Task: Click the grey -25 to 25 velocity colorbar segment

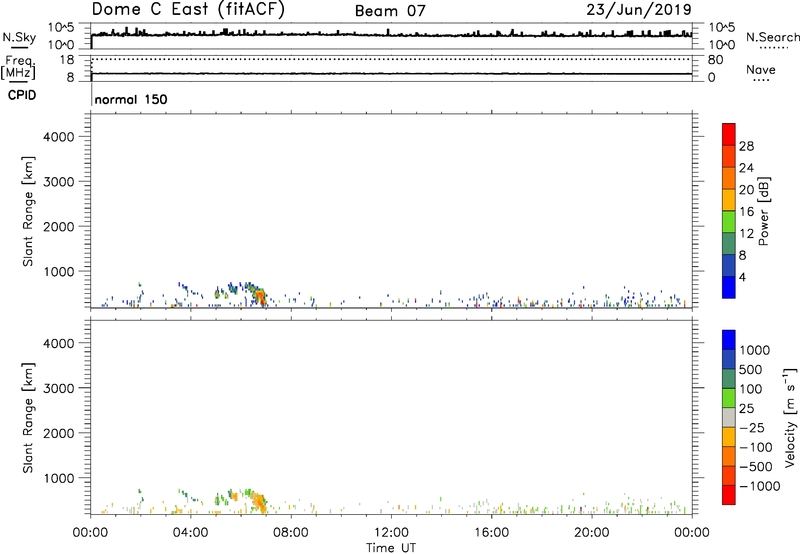Action: click(x=729, y=417)
